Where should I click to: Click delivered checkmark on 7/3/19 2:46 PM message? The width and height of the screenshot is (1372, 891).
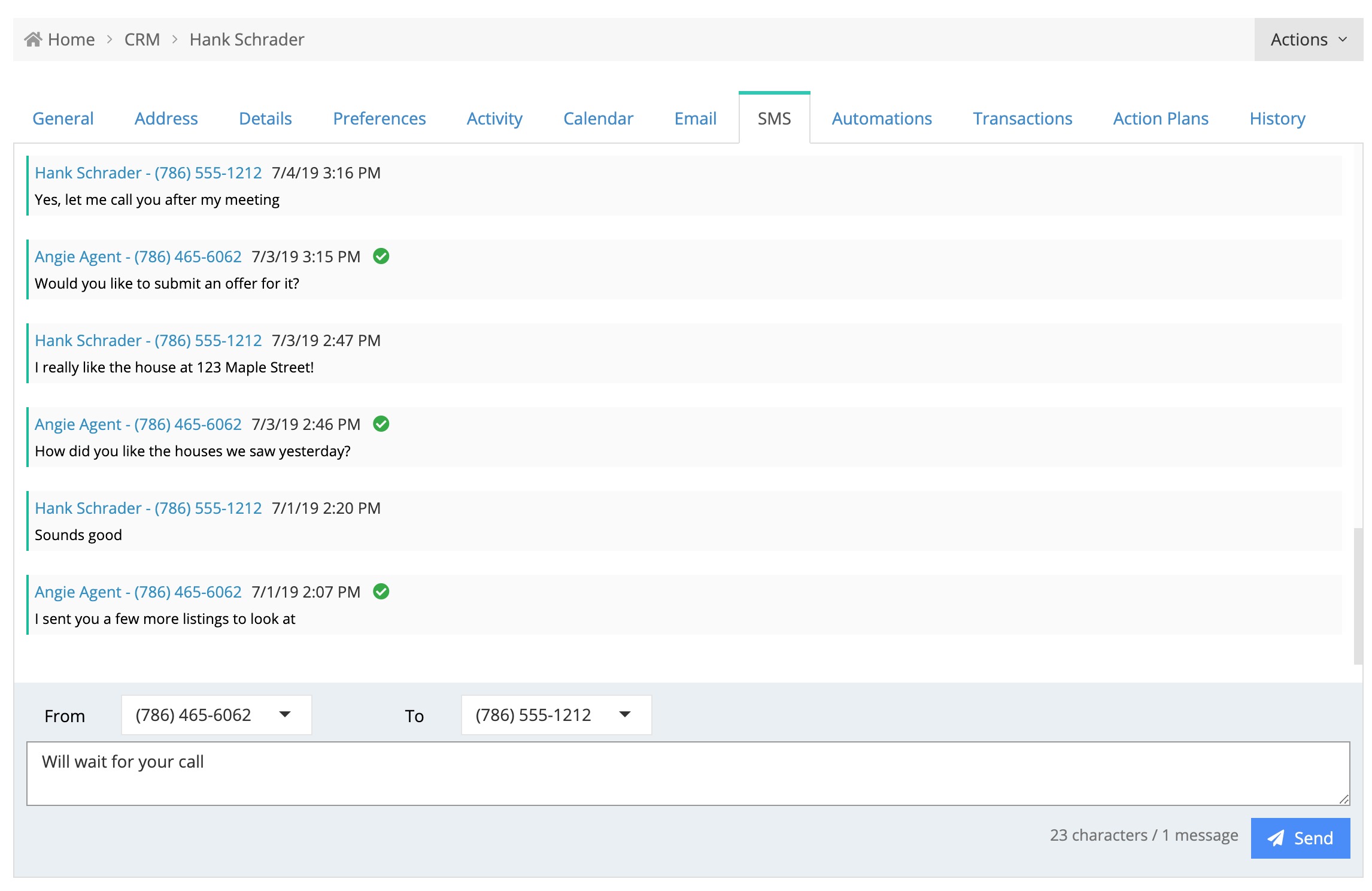381,424
